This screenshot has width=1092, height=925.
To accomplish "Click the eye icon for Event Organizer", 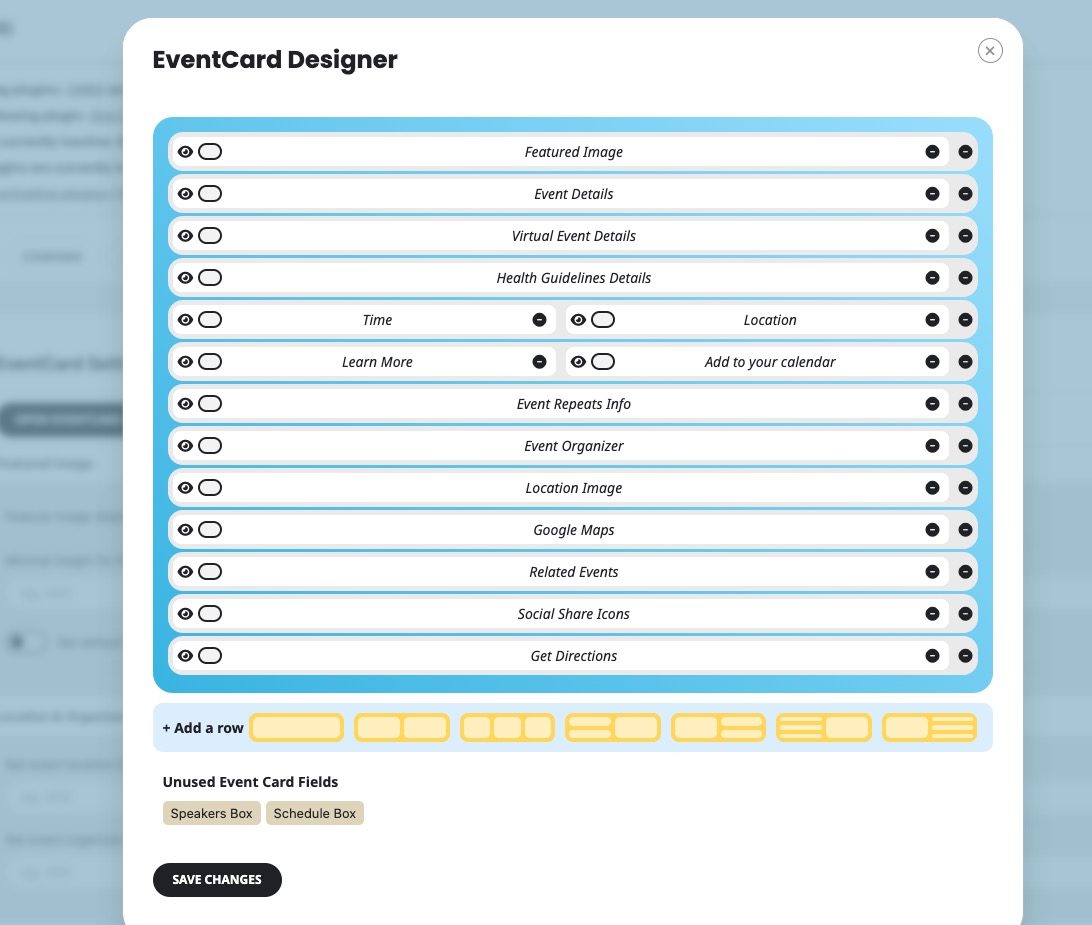I will (x=185, y=446).
